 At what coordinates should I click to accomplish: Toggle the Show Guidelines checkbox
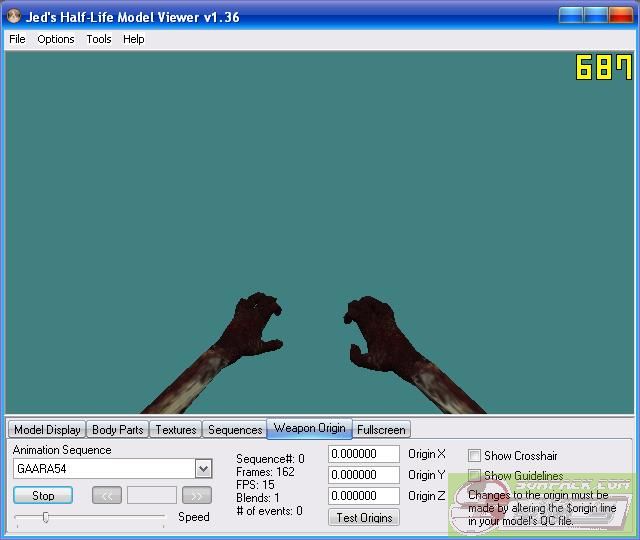click(x=475, y=476)
